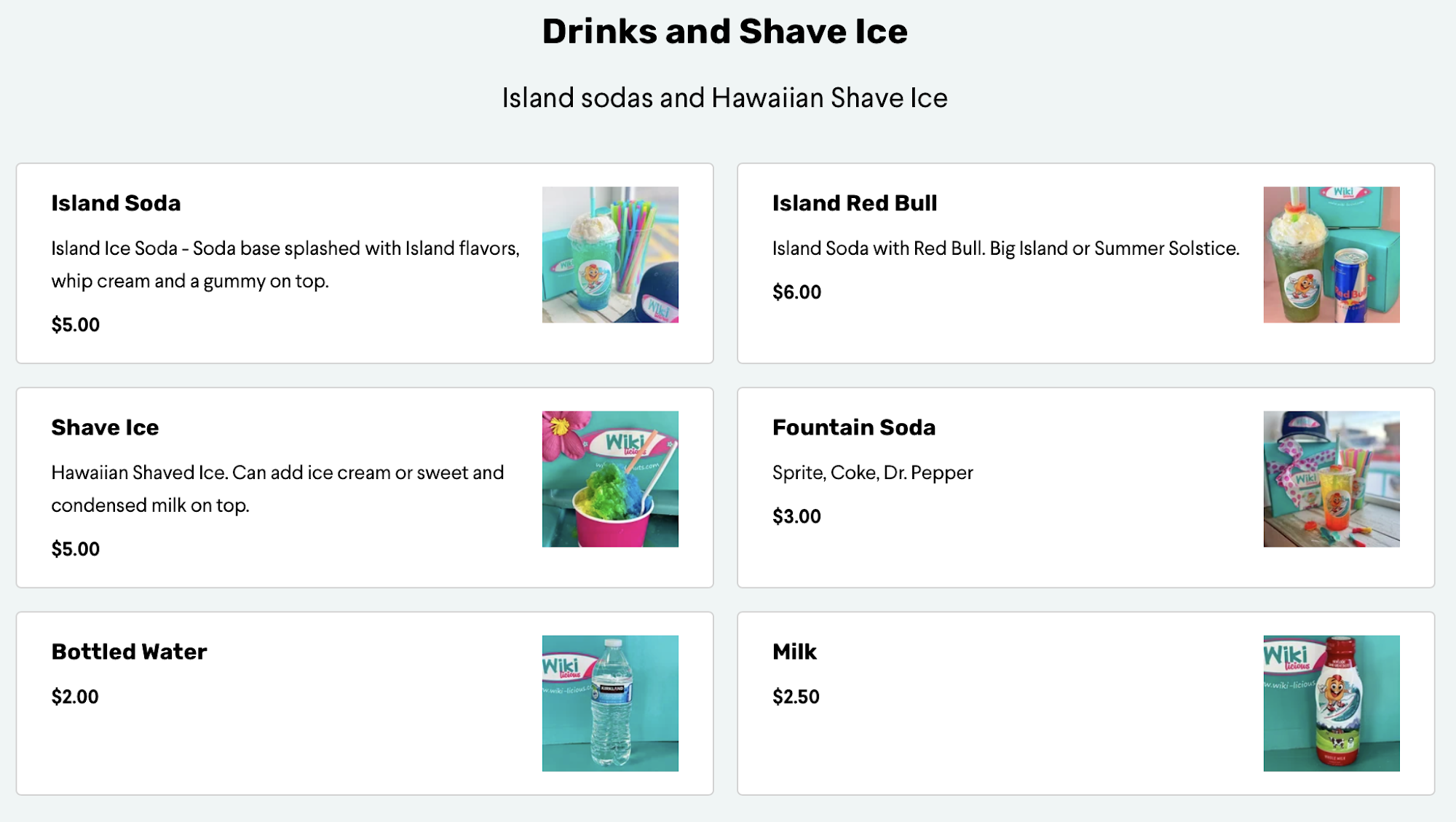1456x822 pixels.
Task: Select the Island Soda item title
Action: coord(116,203)
